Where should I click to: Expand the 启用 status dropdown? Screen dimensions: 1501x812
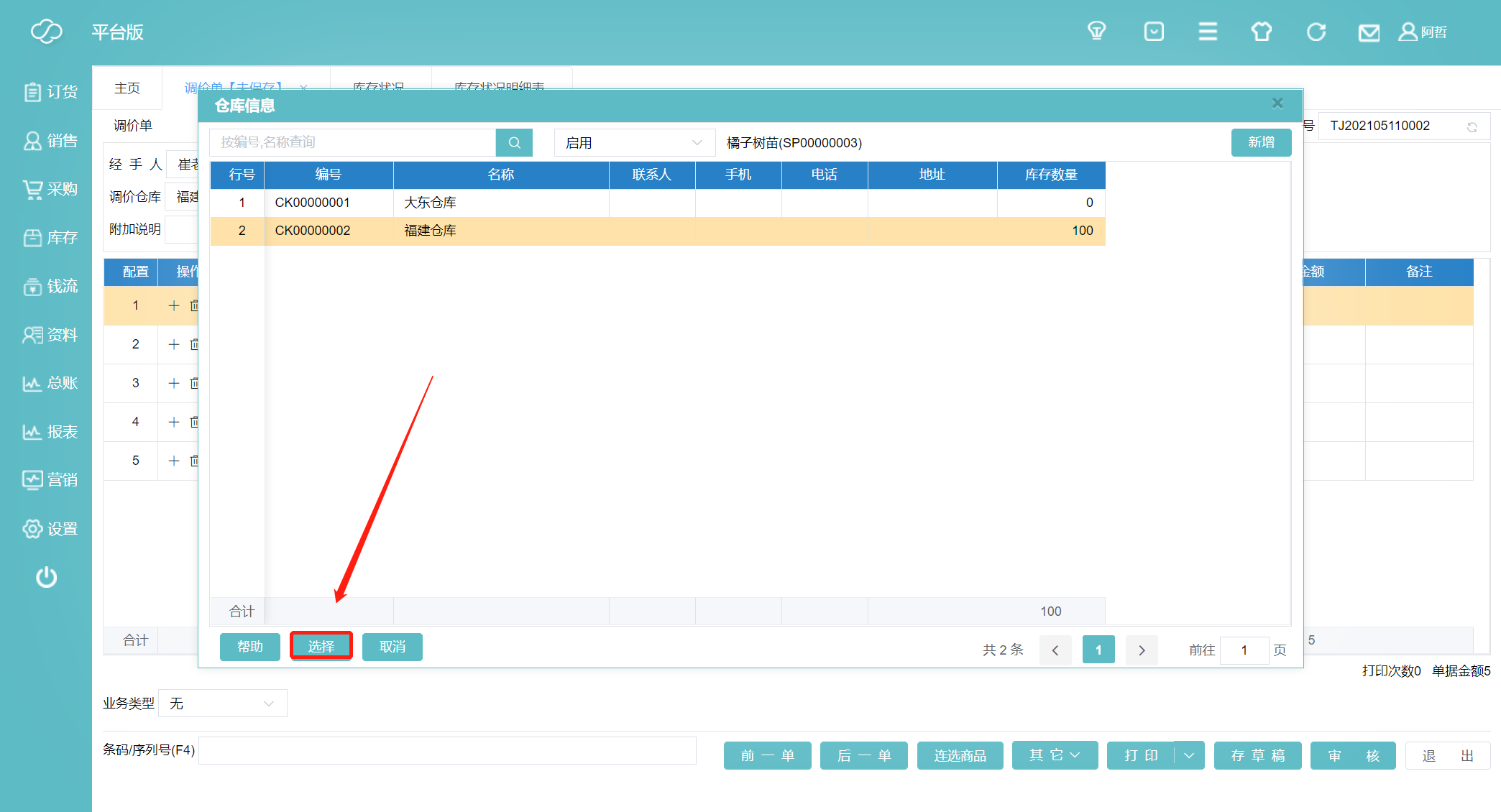(x=634, y=142)
